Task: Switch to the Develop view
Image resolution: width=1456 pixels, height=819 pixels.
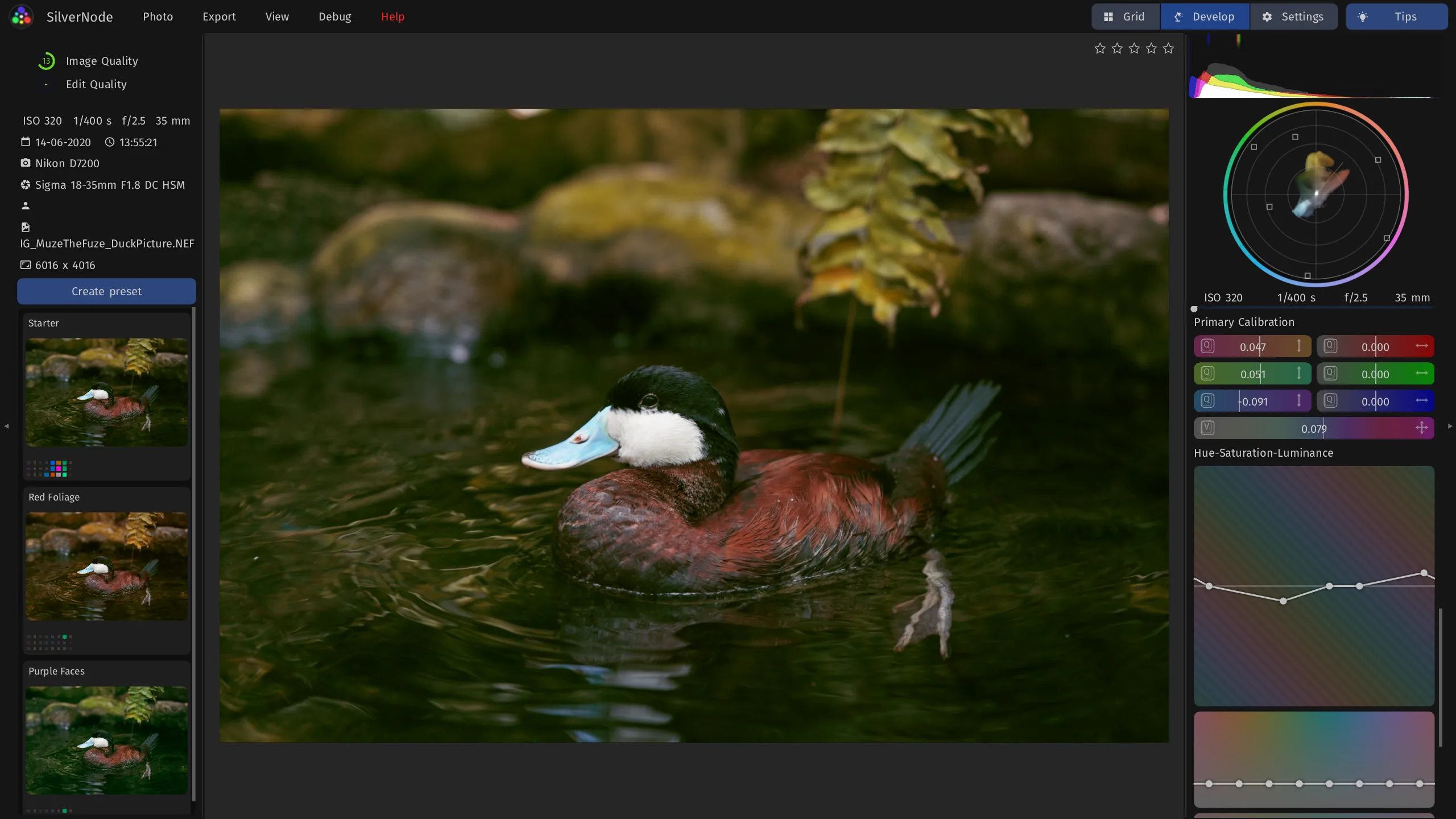Action: [1205, 16]
